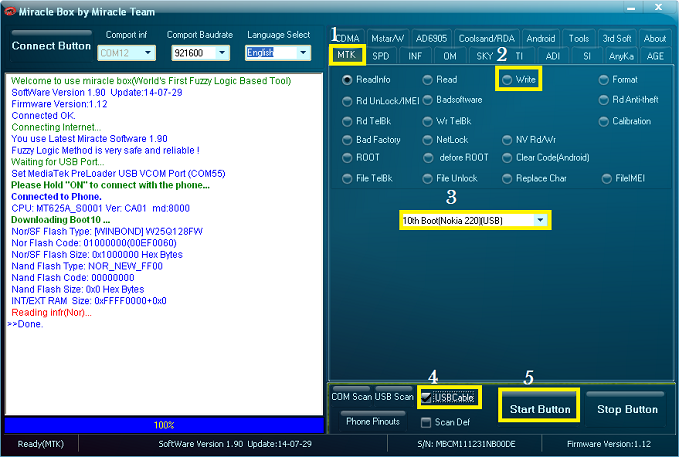Click the Connect Button
The width and height of the screenshot is (679, 457).
click(51, 45)
